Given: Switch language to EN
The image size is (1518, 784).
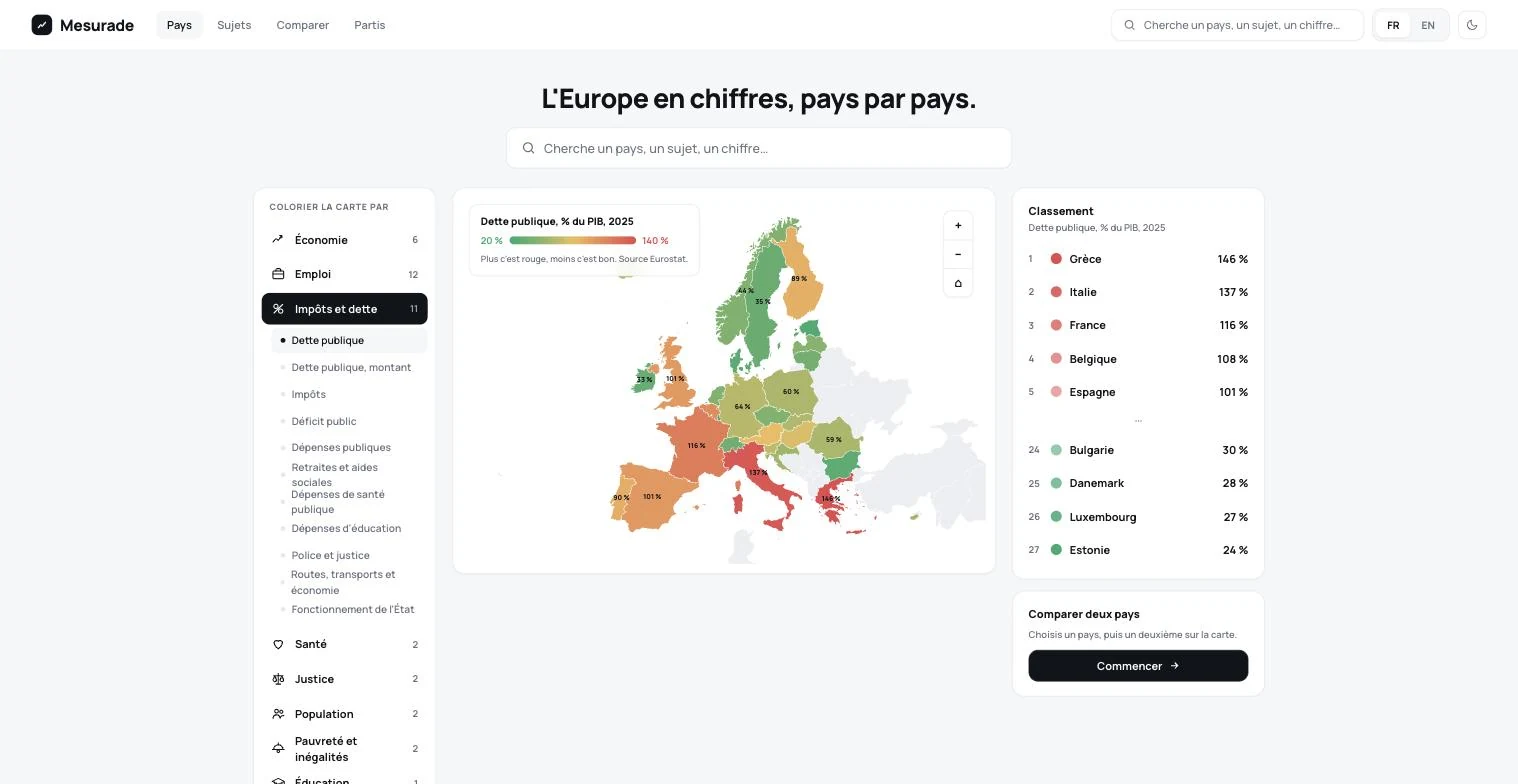Looking at the screenshot, I should coord(1428,25).
